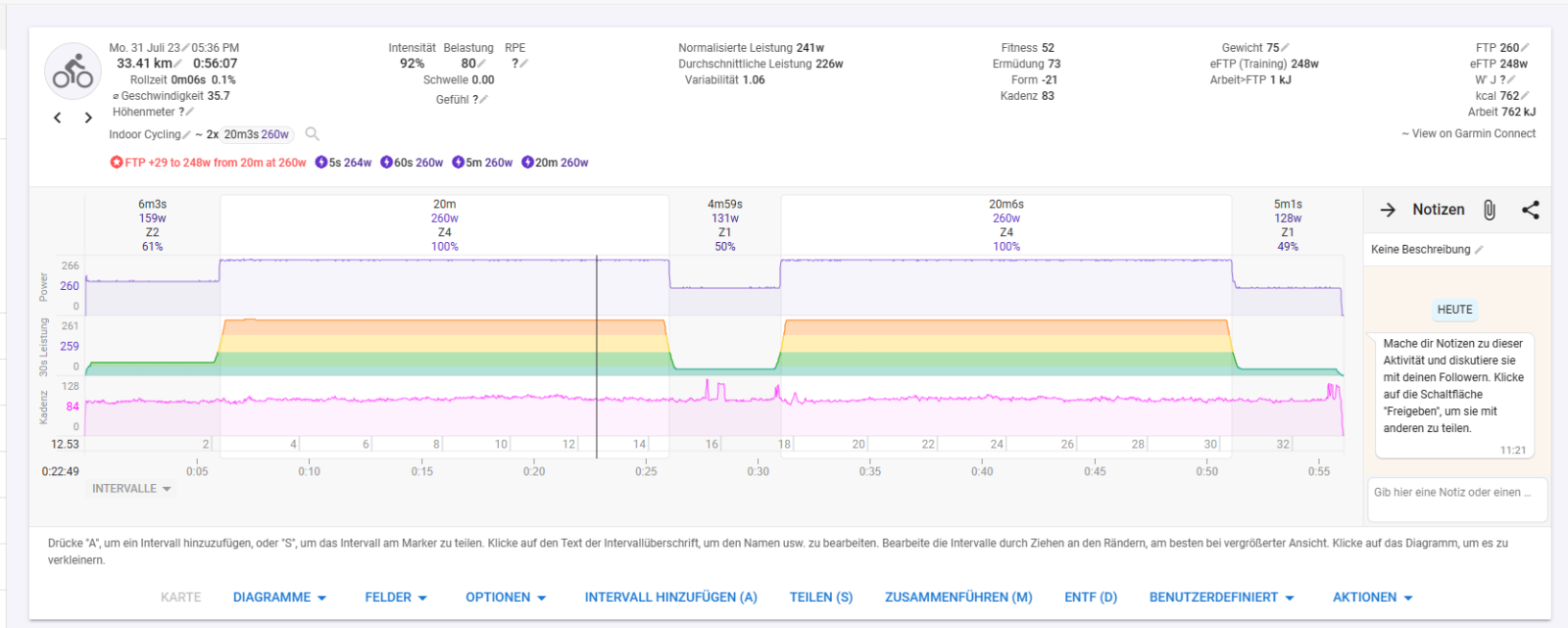Click into the note input field
1568x628 pixels.
tap(1455, 493)
